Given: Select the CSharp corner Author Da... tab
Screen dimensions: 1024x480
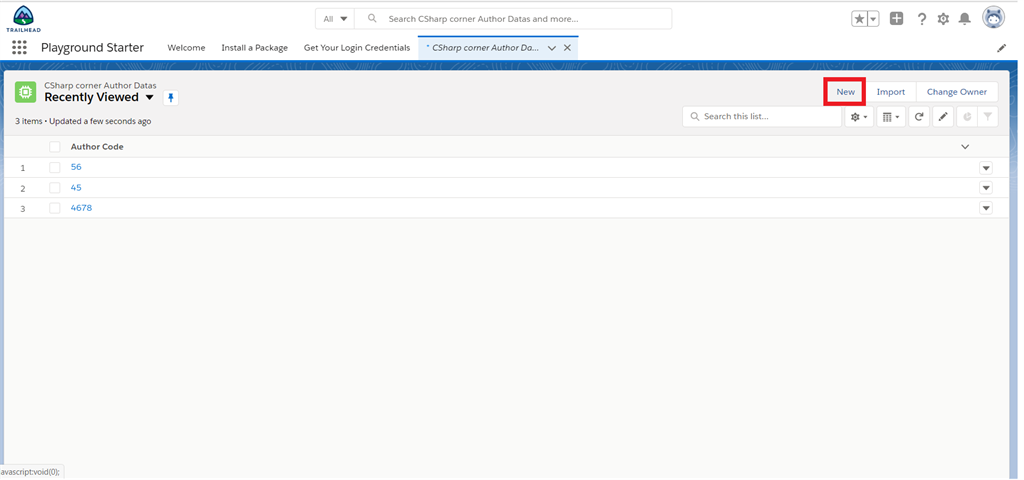Looking at the screenshot, I should tap(483, 48).
